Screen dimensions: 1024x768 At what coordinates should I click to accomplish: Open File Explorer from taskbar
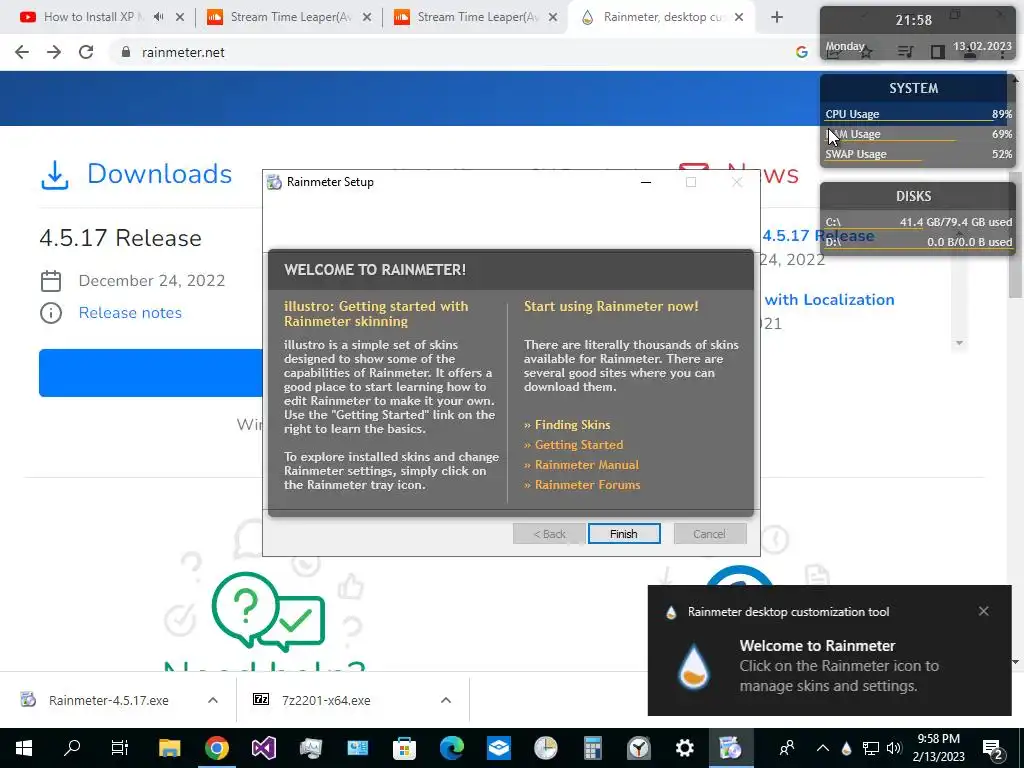pos(169,748)
